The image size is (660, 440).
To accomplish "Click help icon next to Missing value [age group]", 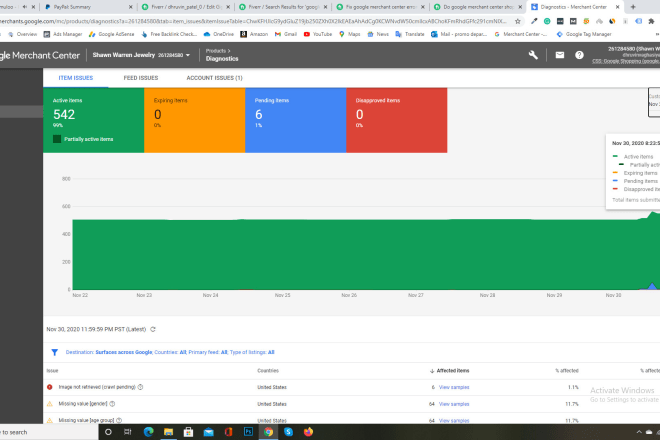I will click(x=119, y=420).
